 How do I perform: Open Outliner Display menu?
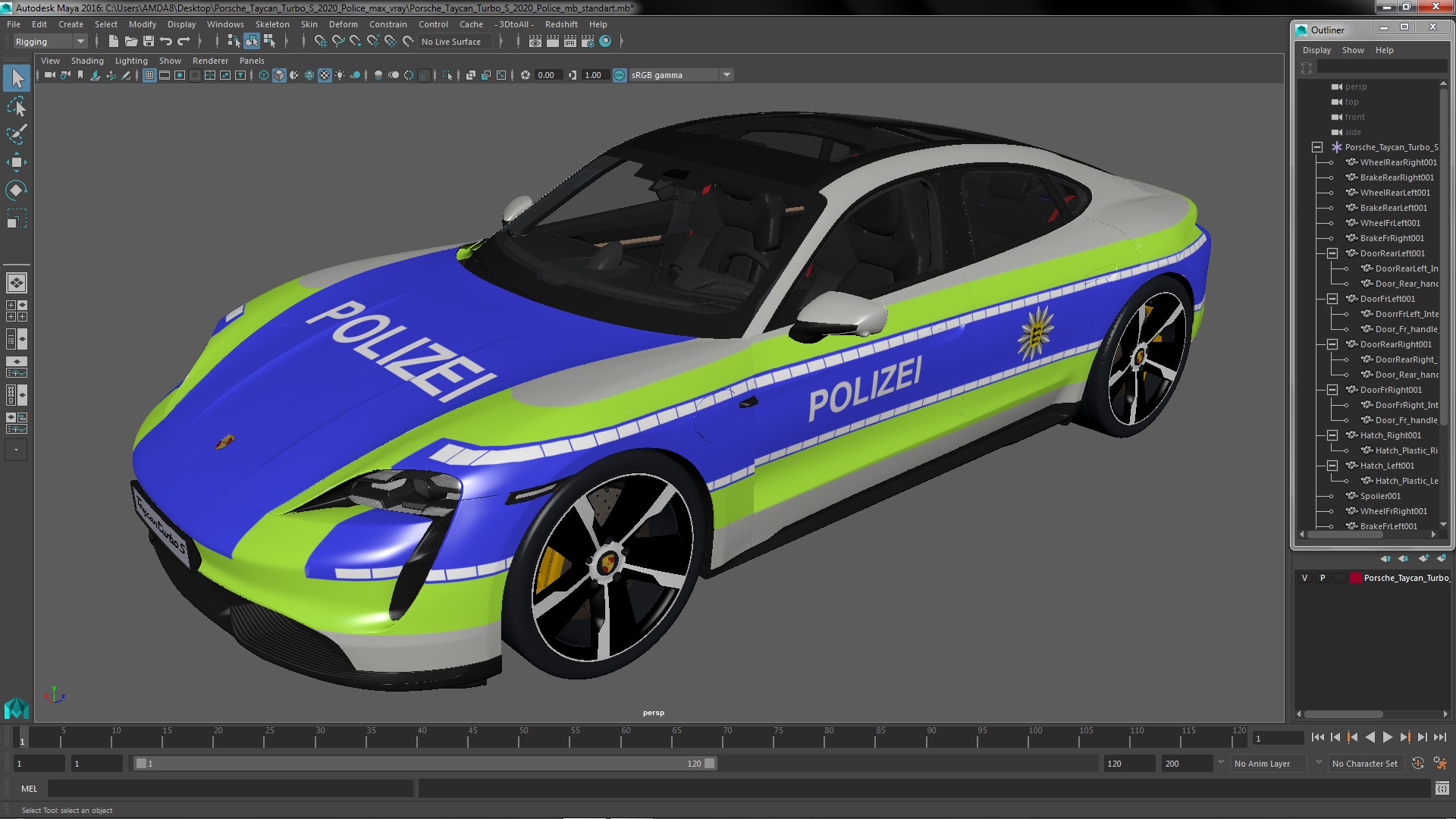pyautogui.click(x=1316, y=50)
